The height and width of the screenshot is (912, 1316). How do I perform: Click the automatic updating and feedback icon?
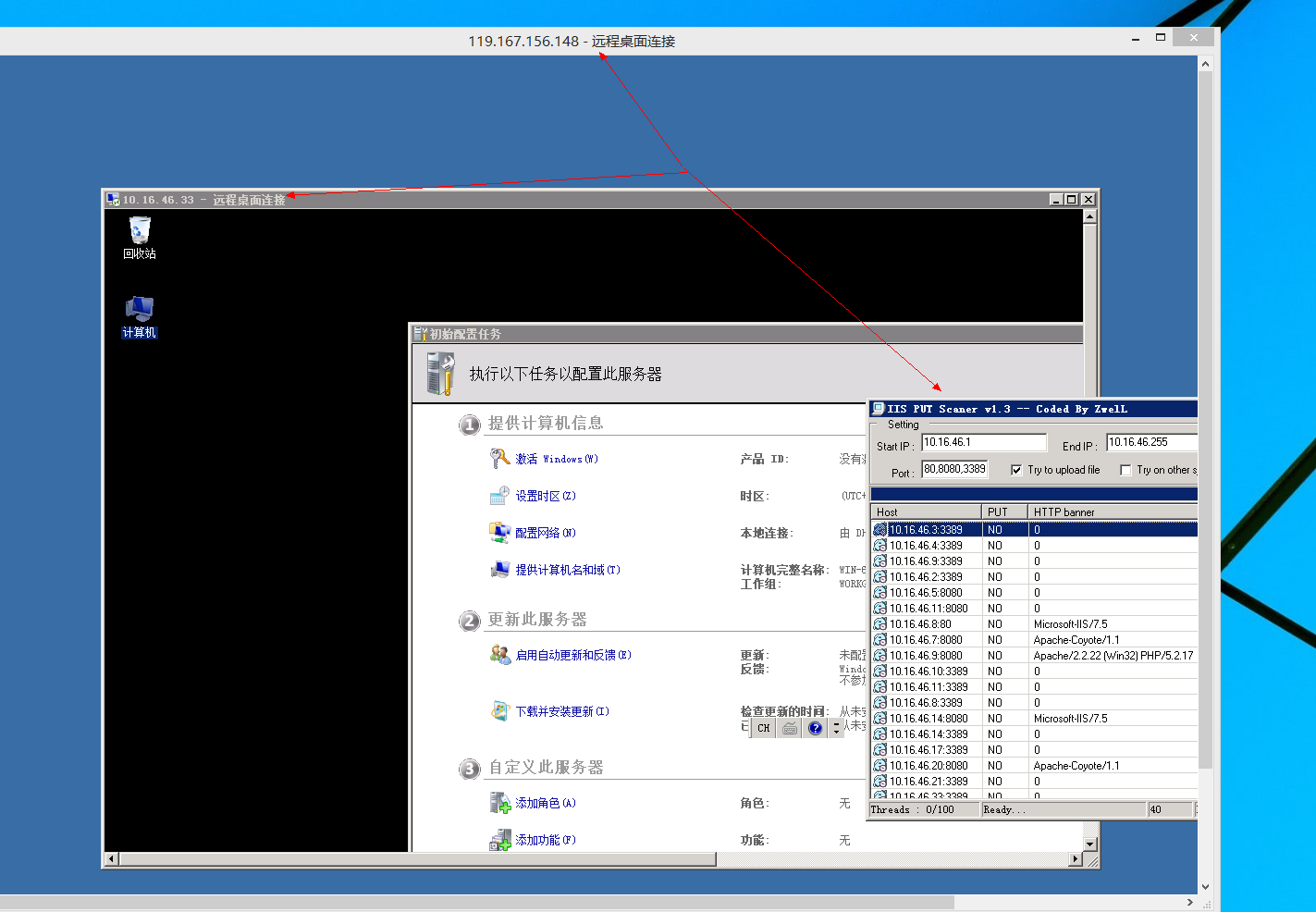tap(500, 655)
